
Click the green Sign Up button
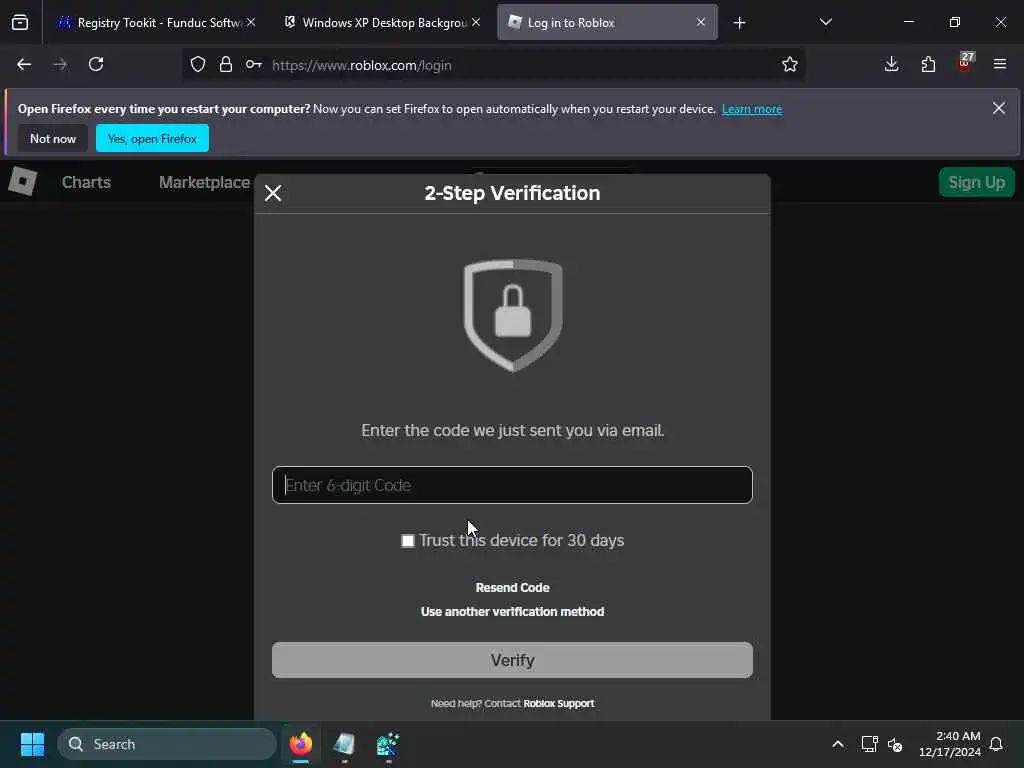pyautogui.click(x=976, y=182)
